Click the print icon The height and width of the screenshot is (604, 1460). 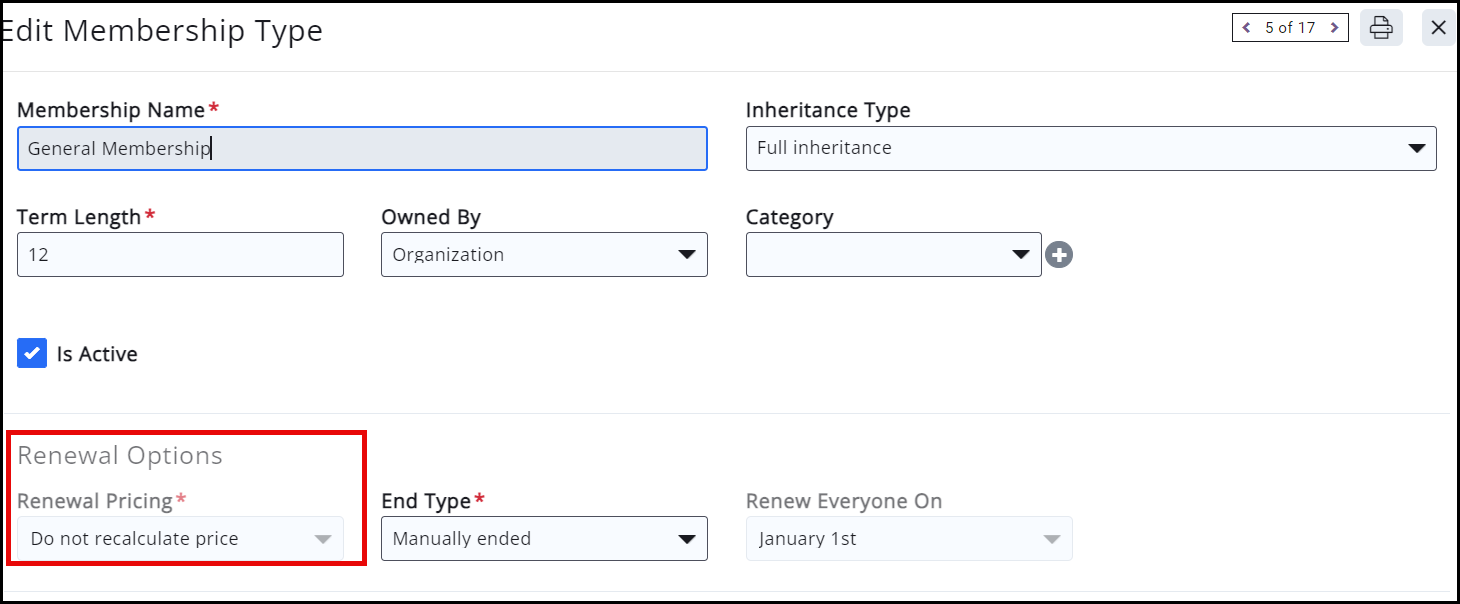pos(1381,28)
